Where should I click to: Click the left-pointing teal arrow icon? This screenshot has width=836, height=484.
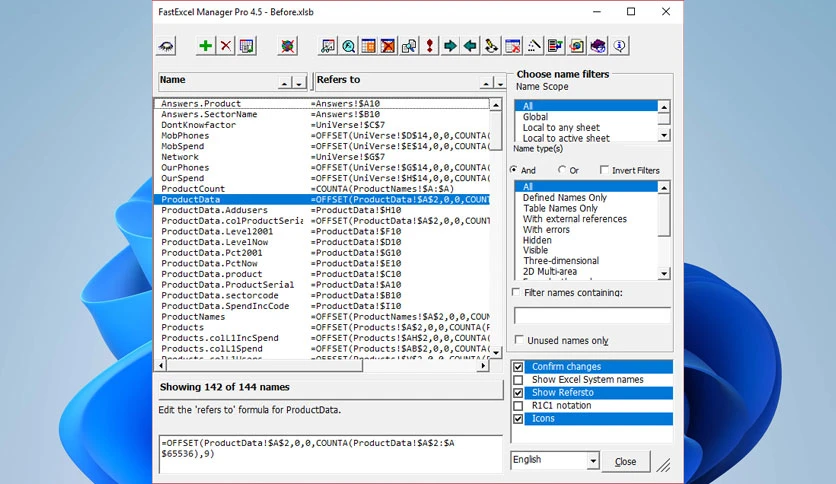pos(470,46)
